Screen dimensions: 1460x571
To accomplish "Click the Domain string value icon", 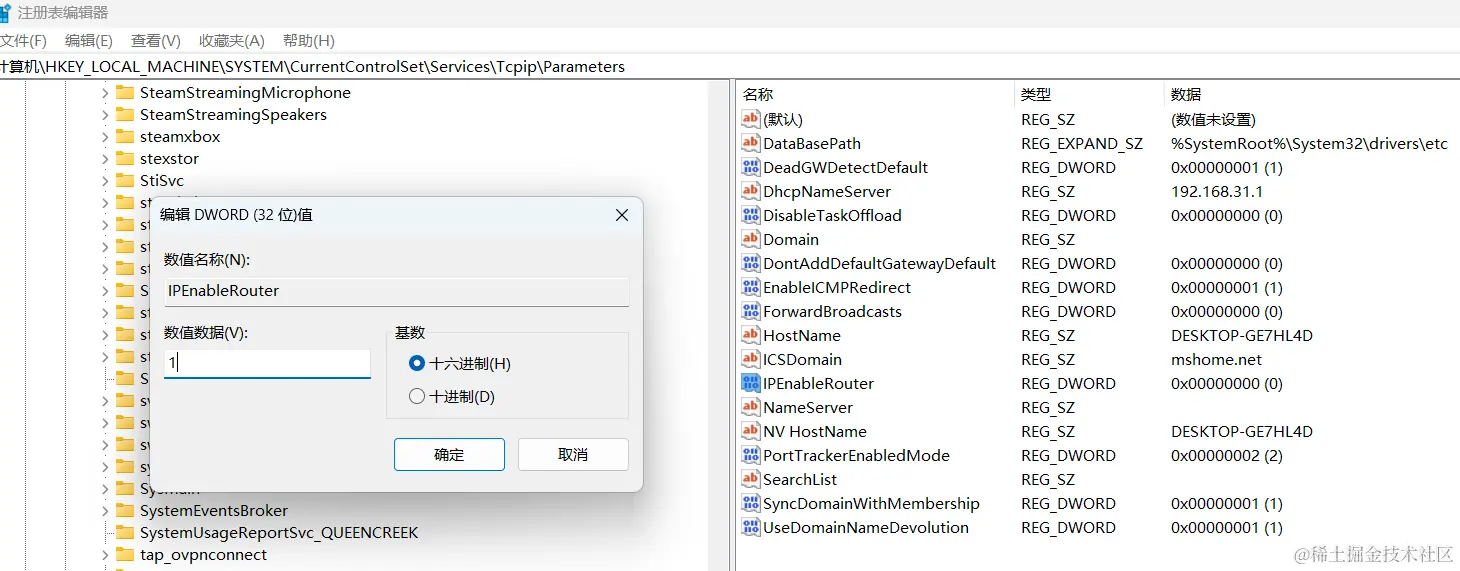I will [750, 239].
